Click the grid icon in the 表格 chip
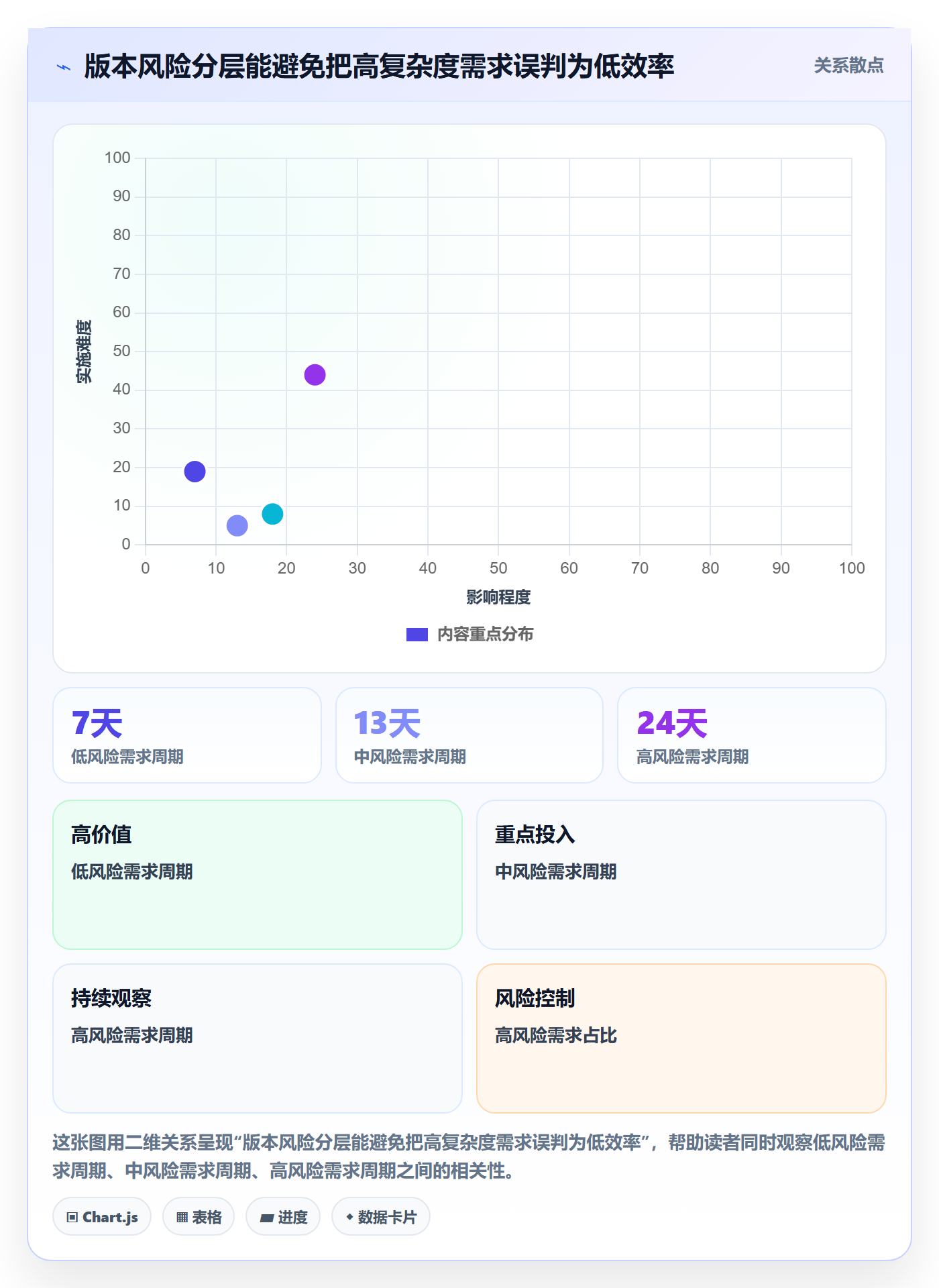This screenshot has height=1288, width=939. click(x=182, y=1218)
